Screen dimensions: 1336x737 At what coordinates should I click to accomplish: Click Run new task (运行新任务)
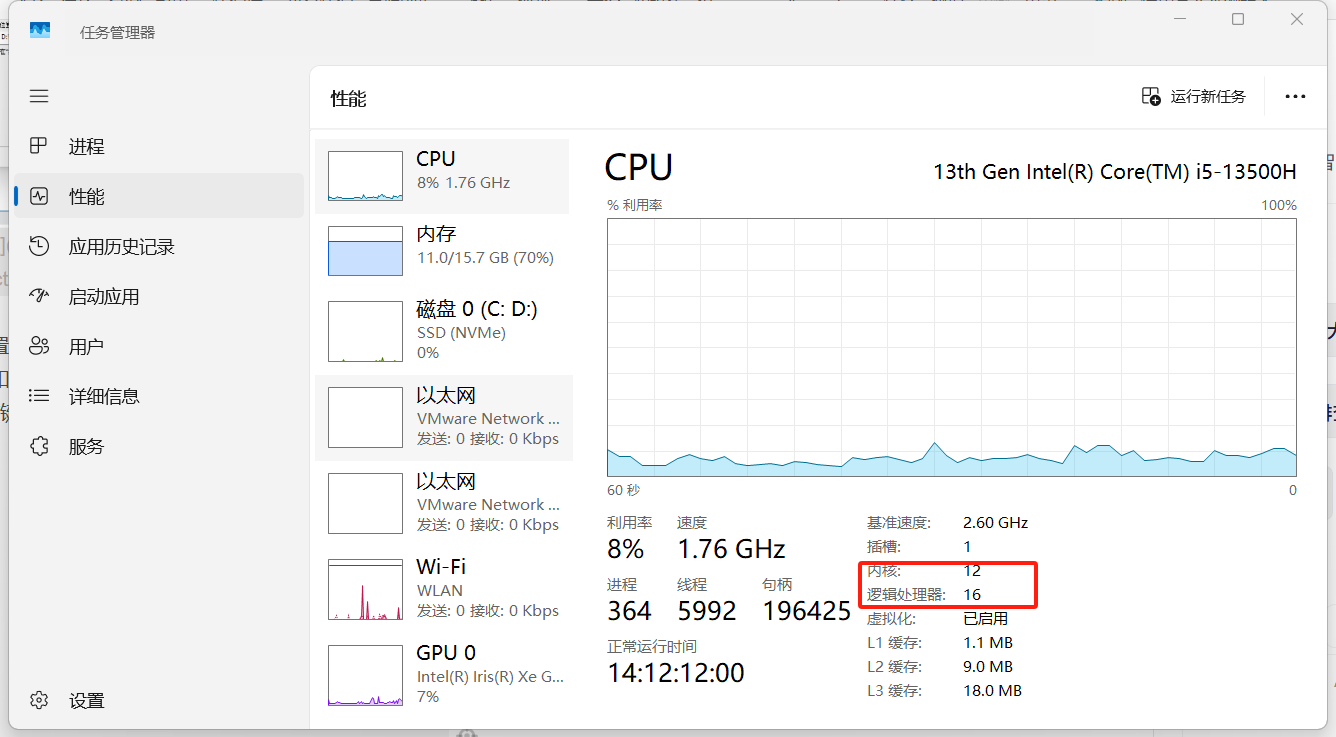1194,96
